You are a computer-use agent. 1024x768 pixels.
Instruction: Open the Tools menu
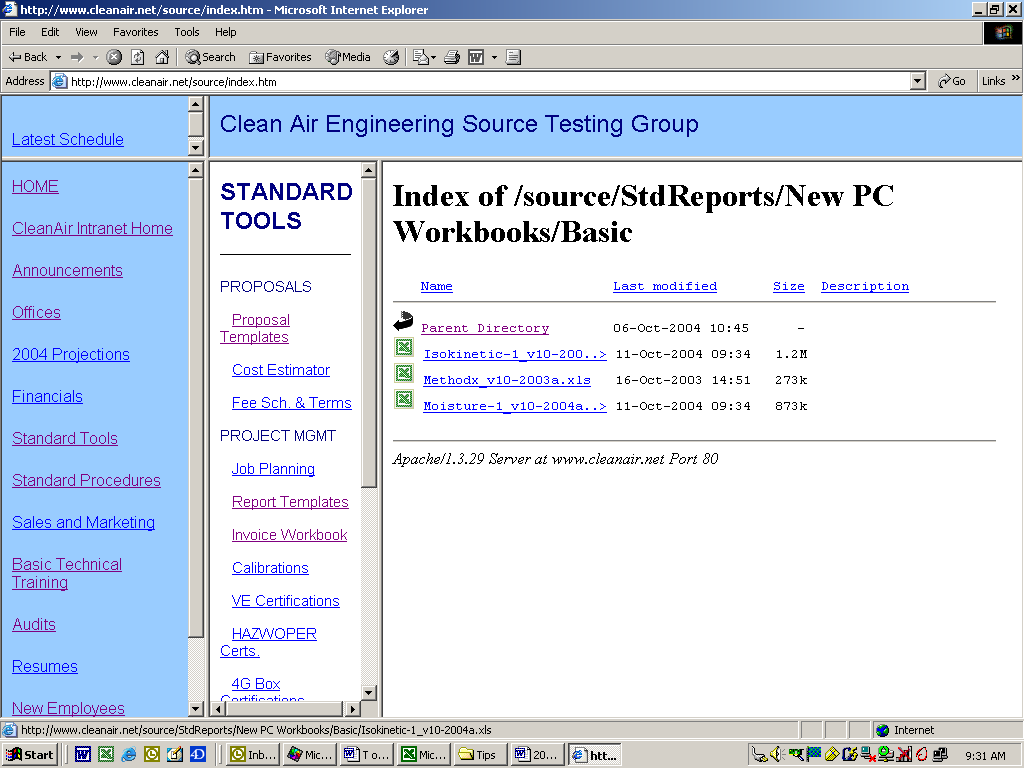186,32
